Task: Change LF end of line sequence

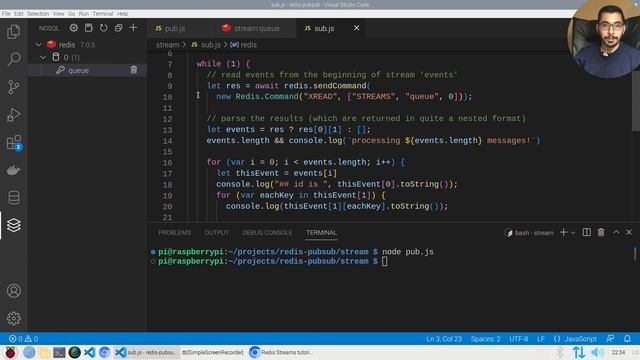Action: pos(541,339)
